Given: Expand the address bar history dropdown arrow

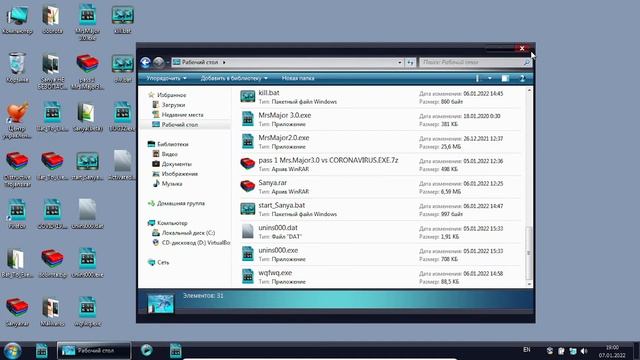Looking at the screenshot, I should click(400, 62).
